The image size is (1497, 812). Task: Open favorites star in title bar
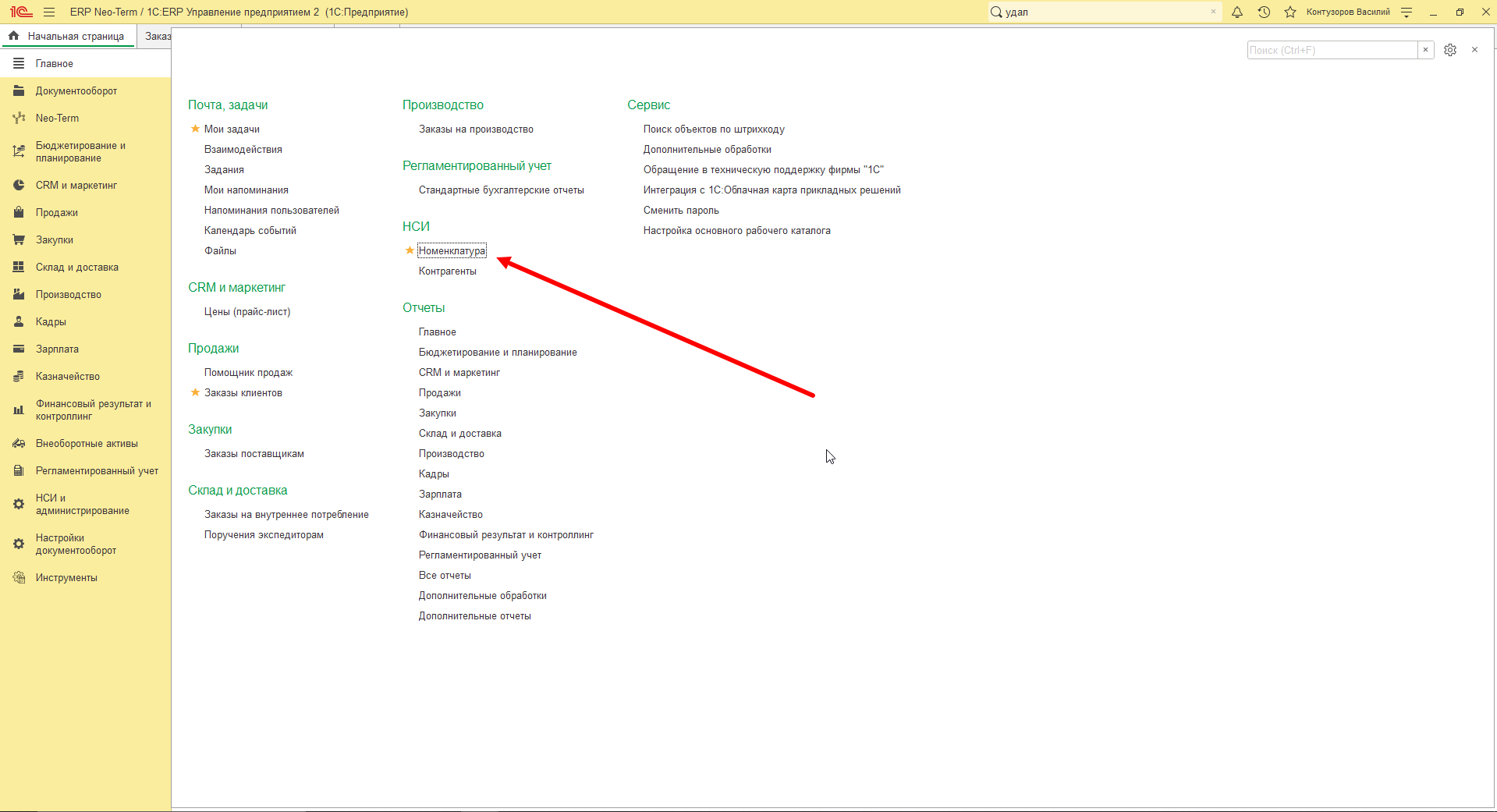pyautogui.click(x=1290, y=12)
